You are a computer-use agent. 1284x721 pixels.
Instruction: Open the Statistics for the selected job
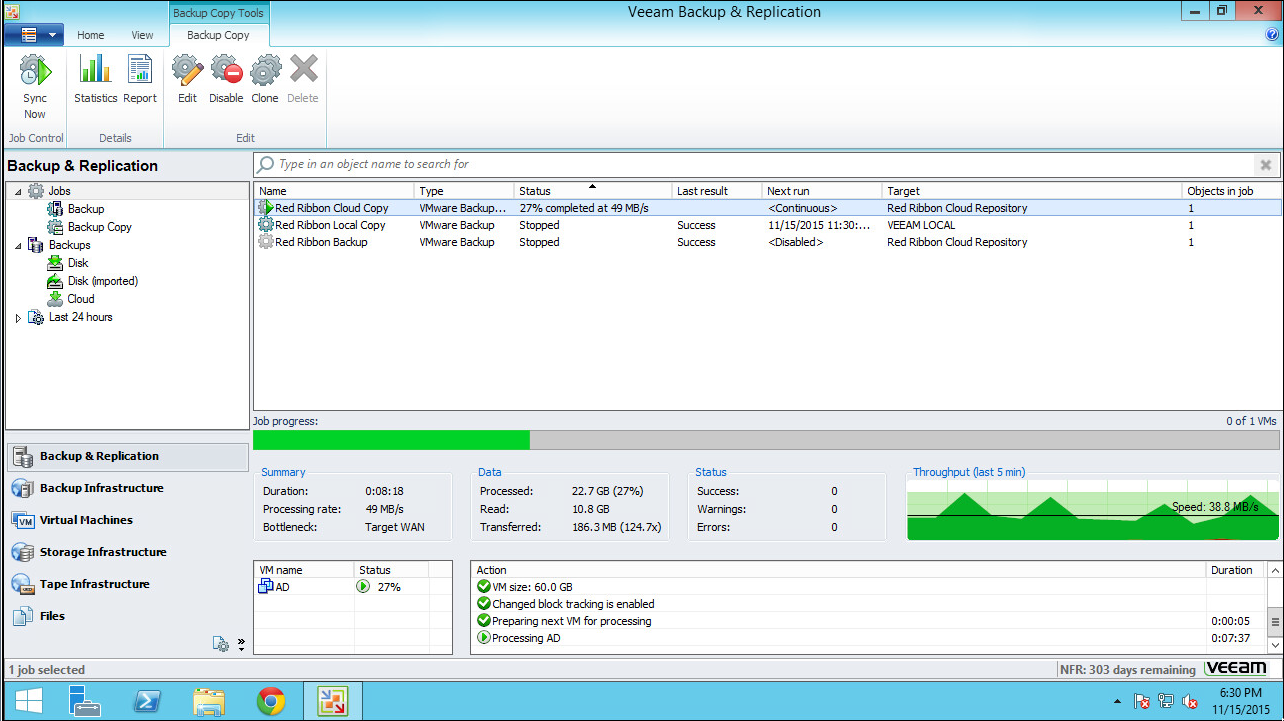click(96, 80)
